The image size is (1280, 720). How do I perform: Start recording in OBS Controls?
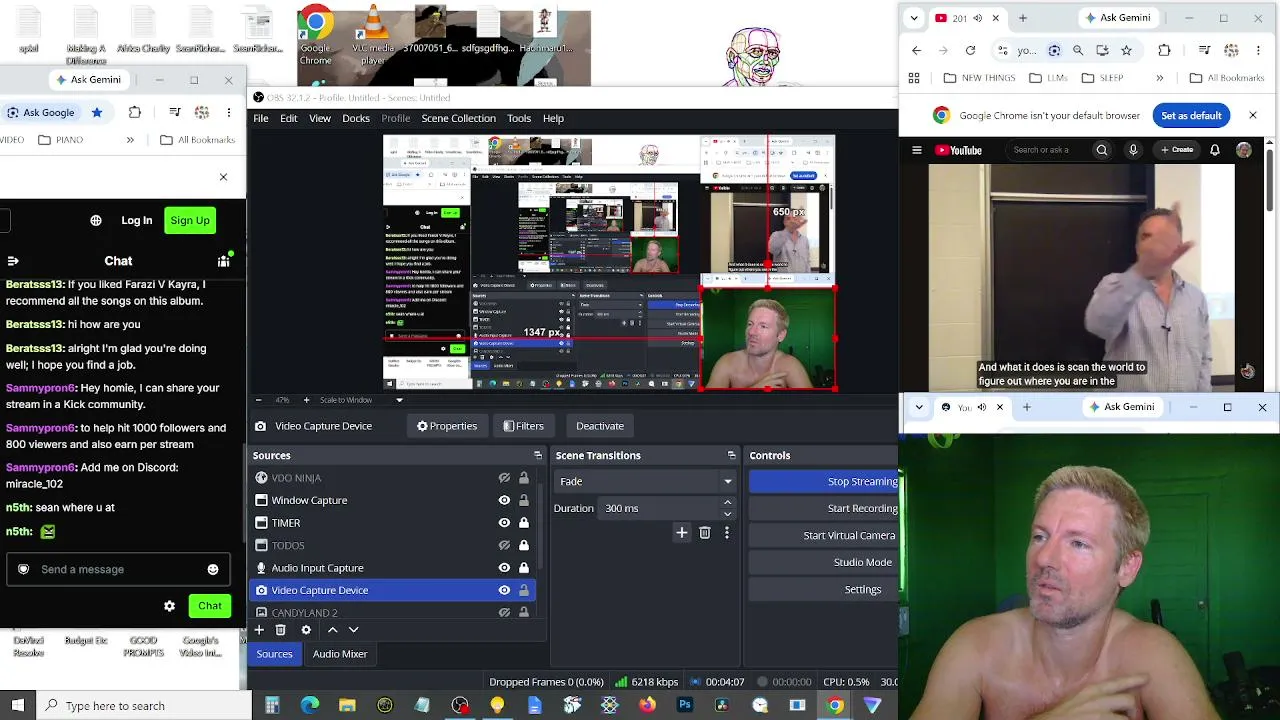[824, 508]
